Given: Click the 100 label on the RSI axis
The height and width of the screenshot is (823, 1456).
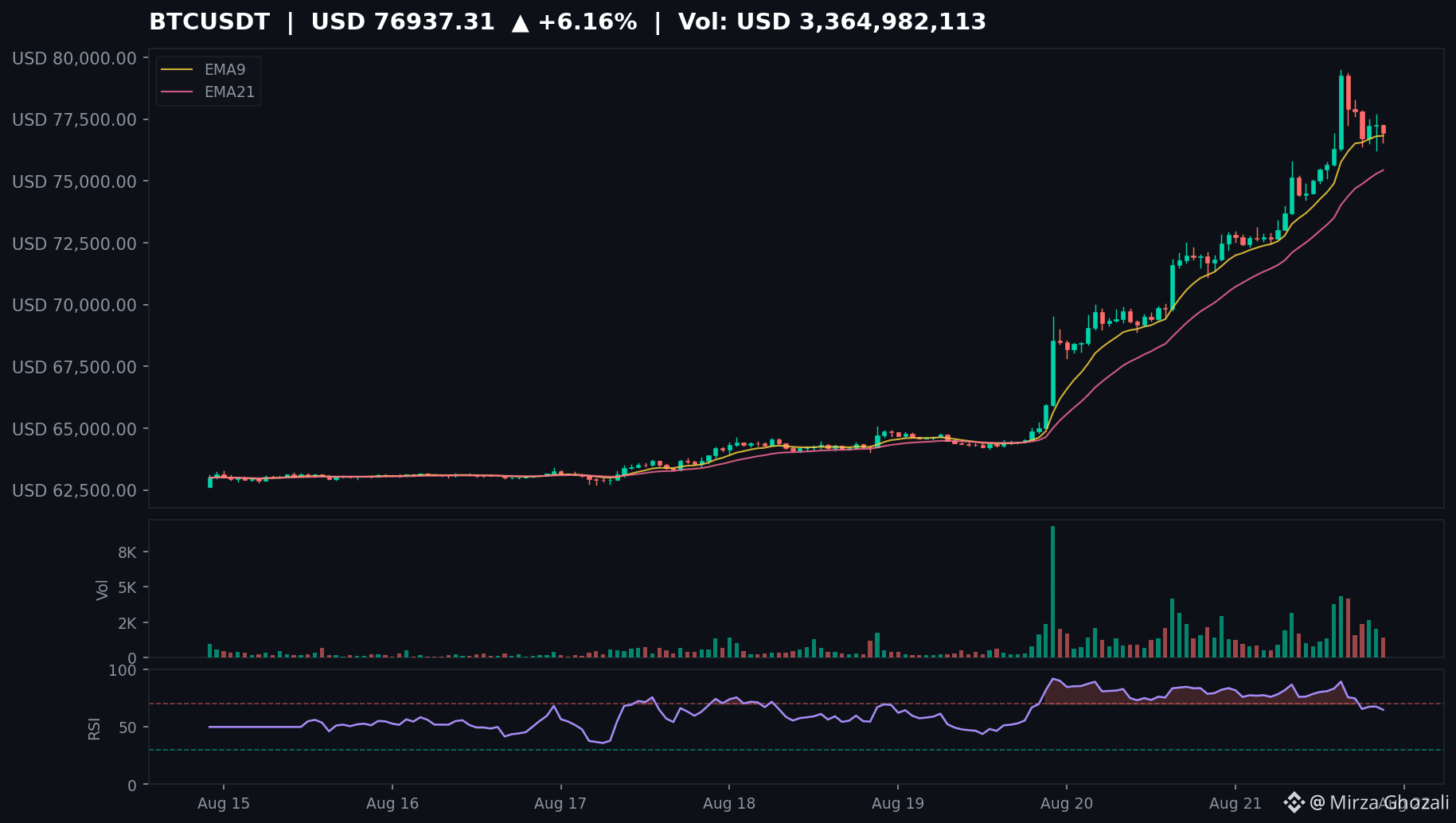Looking at the screenshot, I should tap(123, 670).
